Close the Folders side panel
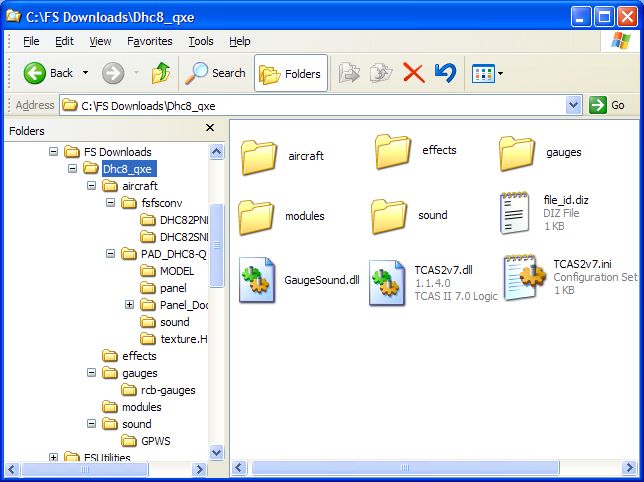Screen dimensions: 644x482 point(210,128)
